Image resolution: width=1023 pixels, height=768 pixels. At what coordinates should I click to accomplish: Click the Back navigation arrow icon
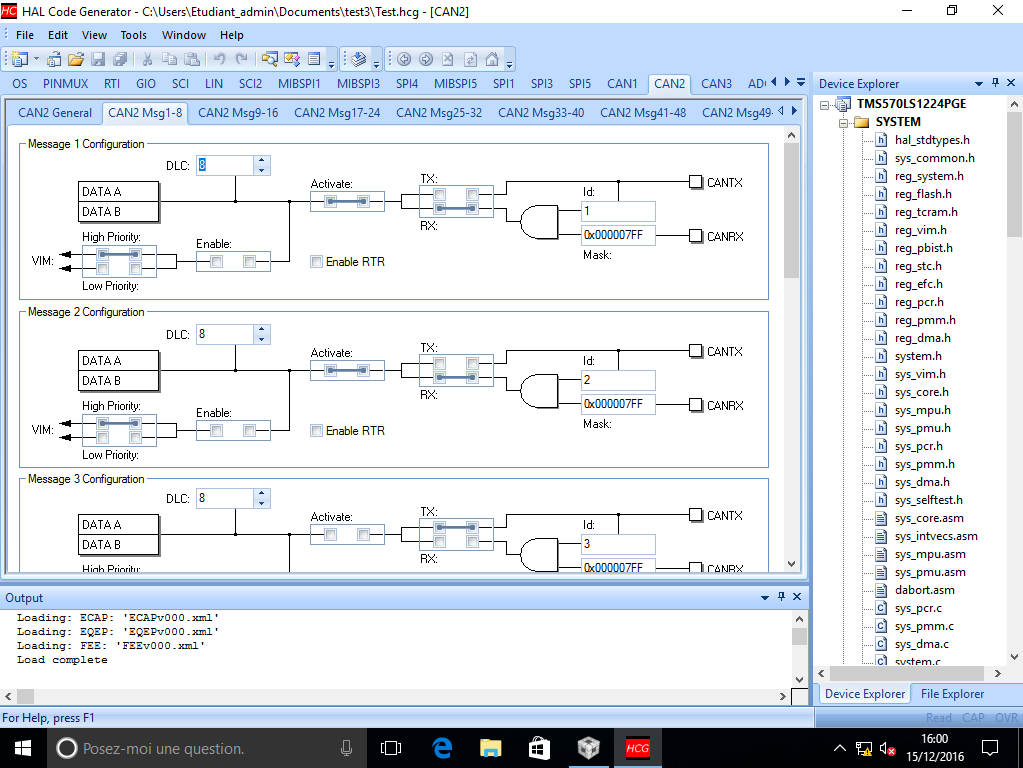(404, 59)
